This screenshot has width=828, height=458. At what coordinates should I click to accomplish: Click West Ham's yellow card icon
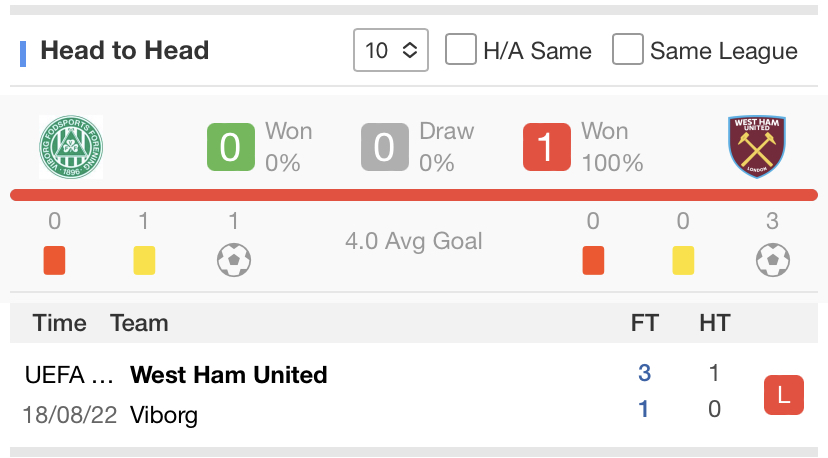click(x=683, y=260)
